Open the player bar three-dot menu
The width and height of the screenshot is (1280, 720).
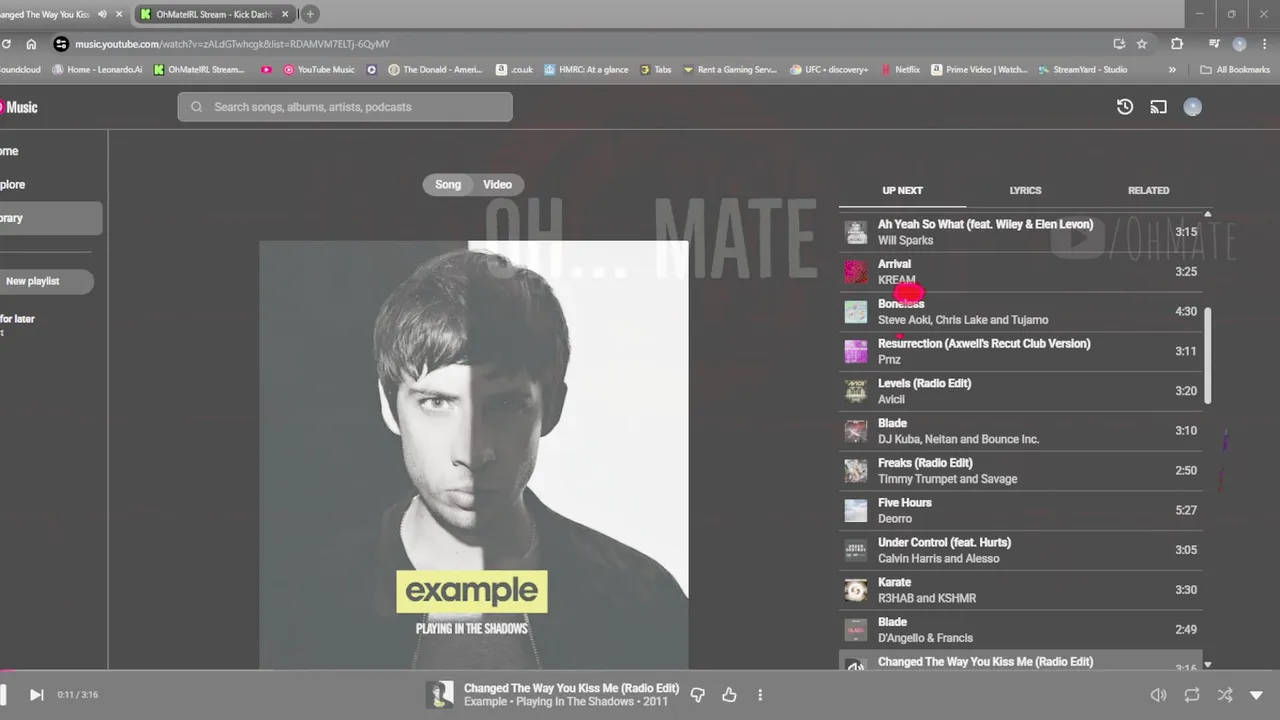click(760, 694)
